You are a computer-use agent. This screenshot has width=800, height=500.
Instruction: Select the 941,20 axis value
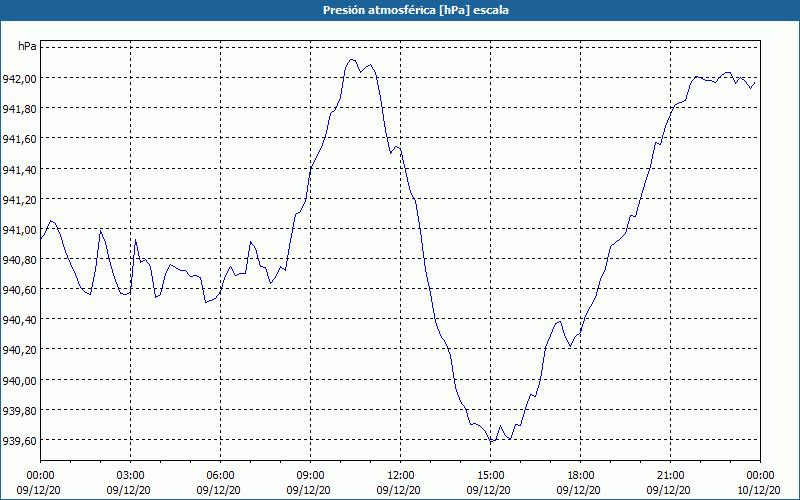pyautogui.click(x=19, y=199)
